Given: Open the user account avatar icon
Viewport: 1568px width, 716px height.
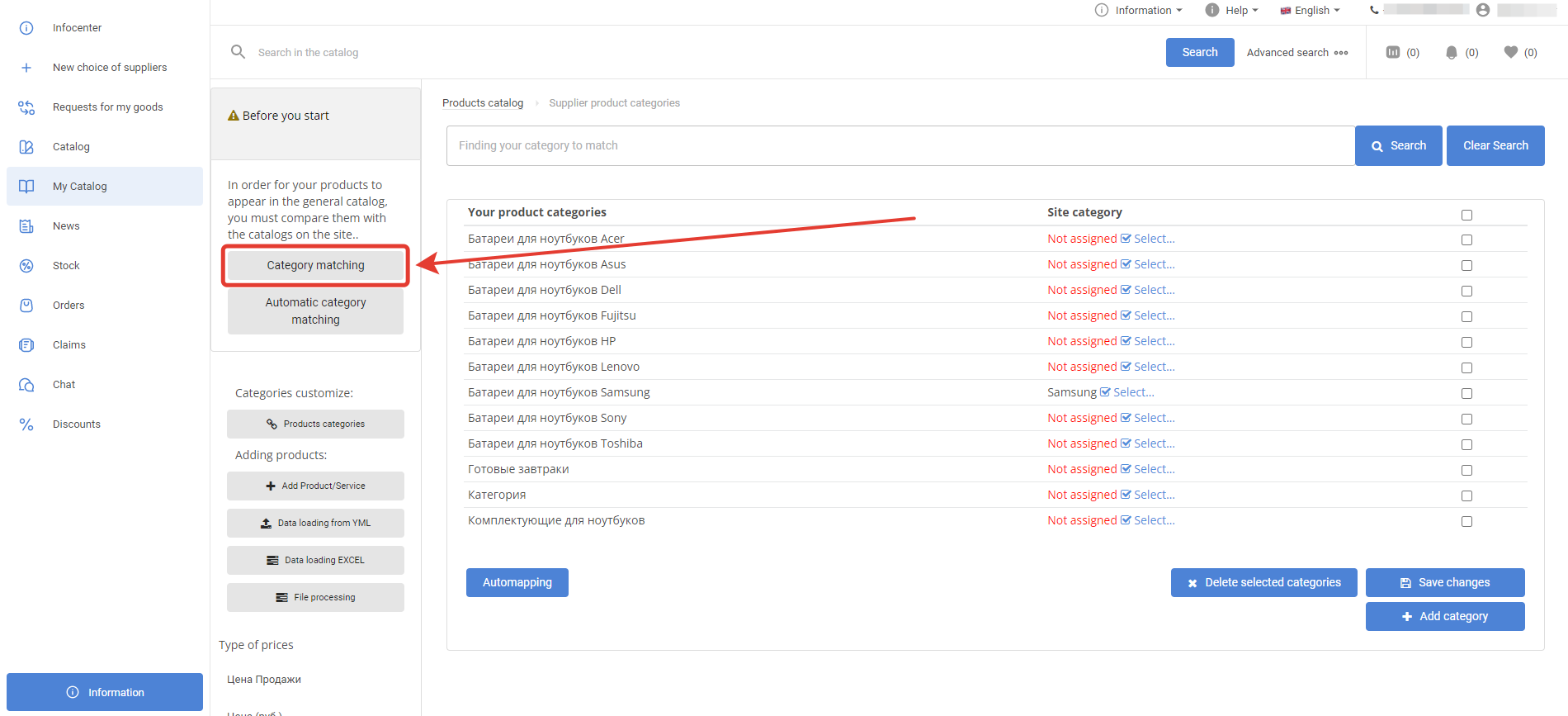Looking at the screenshot, I should point(1483,10).
